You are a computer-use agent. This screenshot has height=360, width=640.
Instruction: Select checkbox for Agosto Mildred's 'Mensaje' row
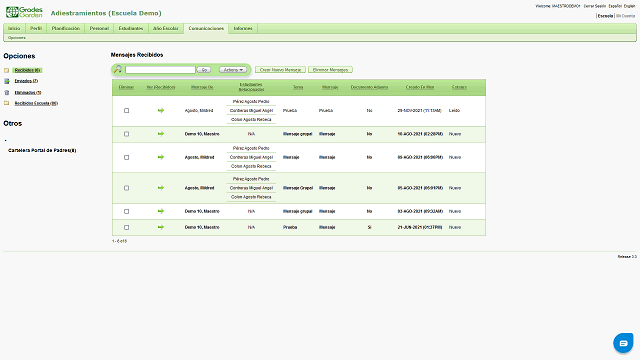point(127,157)
